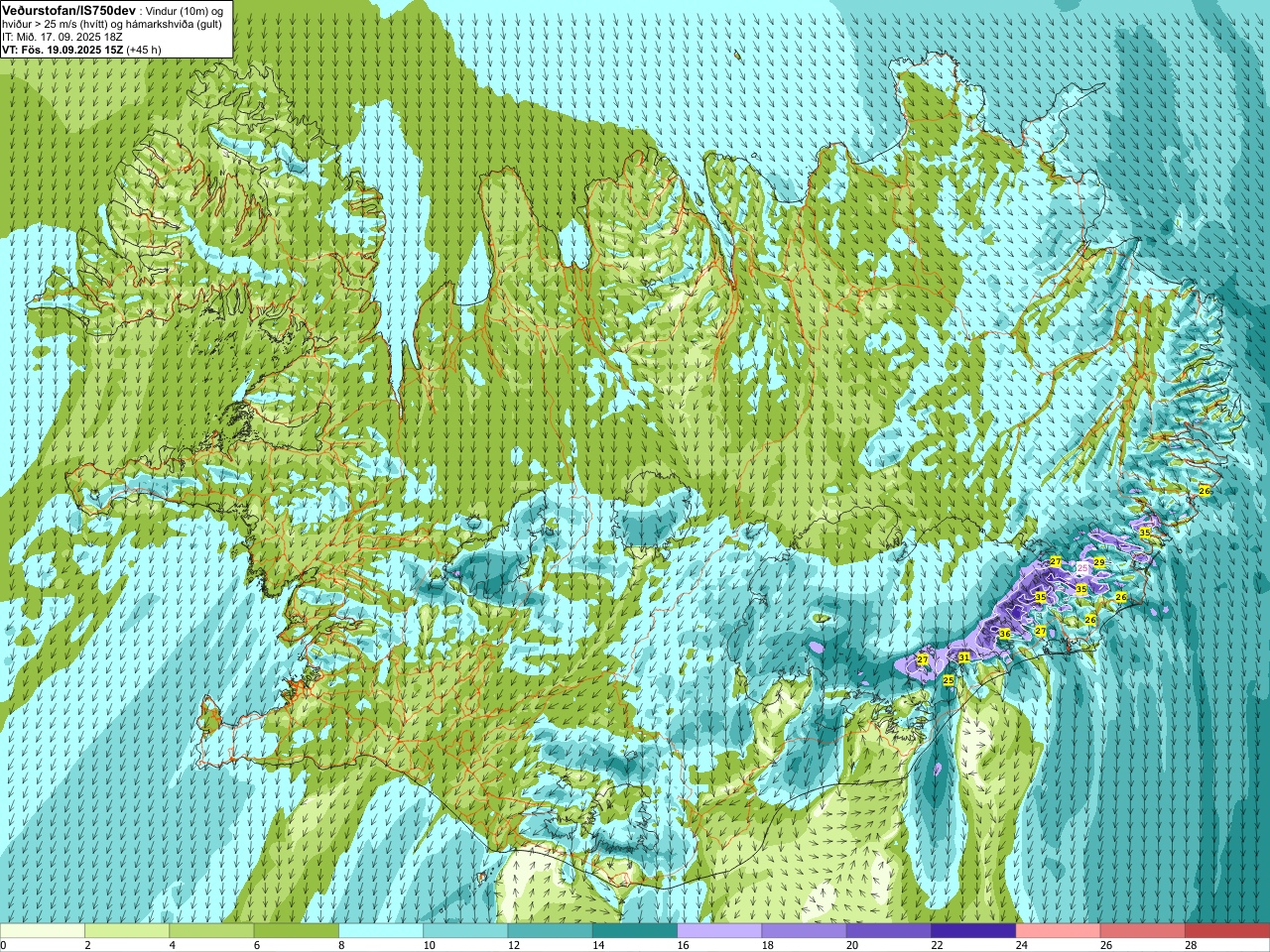Click the legend scale number "4"

[172, 945]
